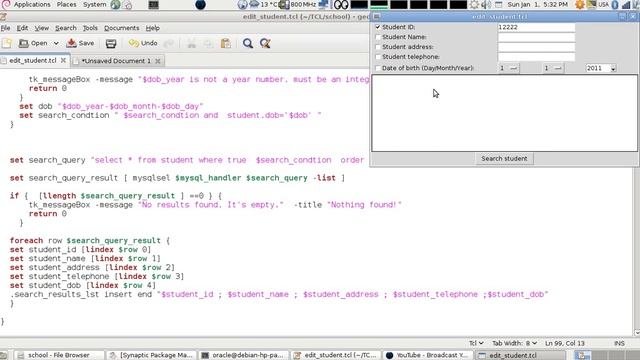This screenshot has width=640, height=360.
Task: Open the File menu in gedit
Action: [x=5, y=28]
